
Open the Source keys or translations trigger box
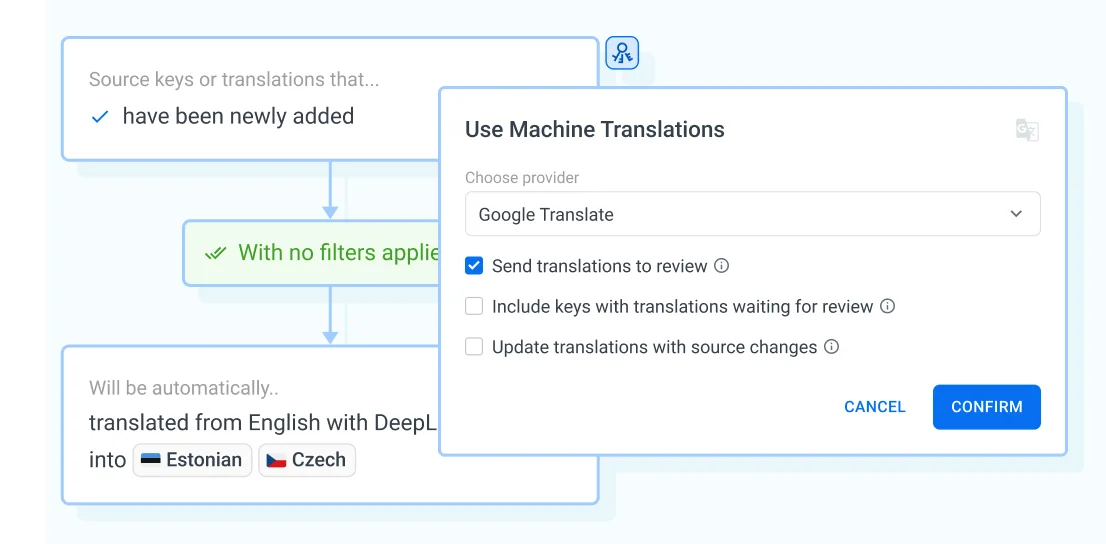[x=250, y=98]
